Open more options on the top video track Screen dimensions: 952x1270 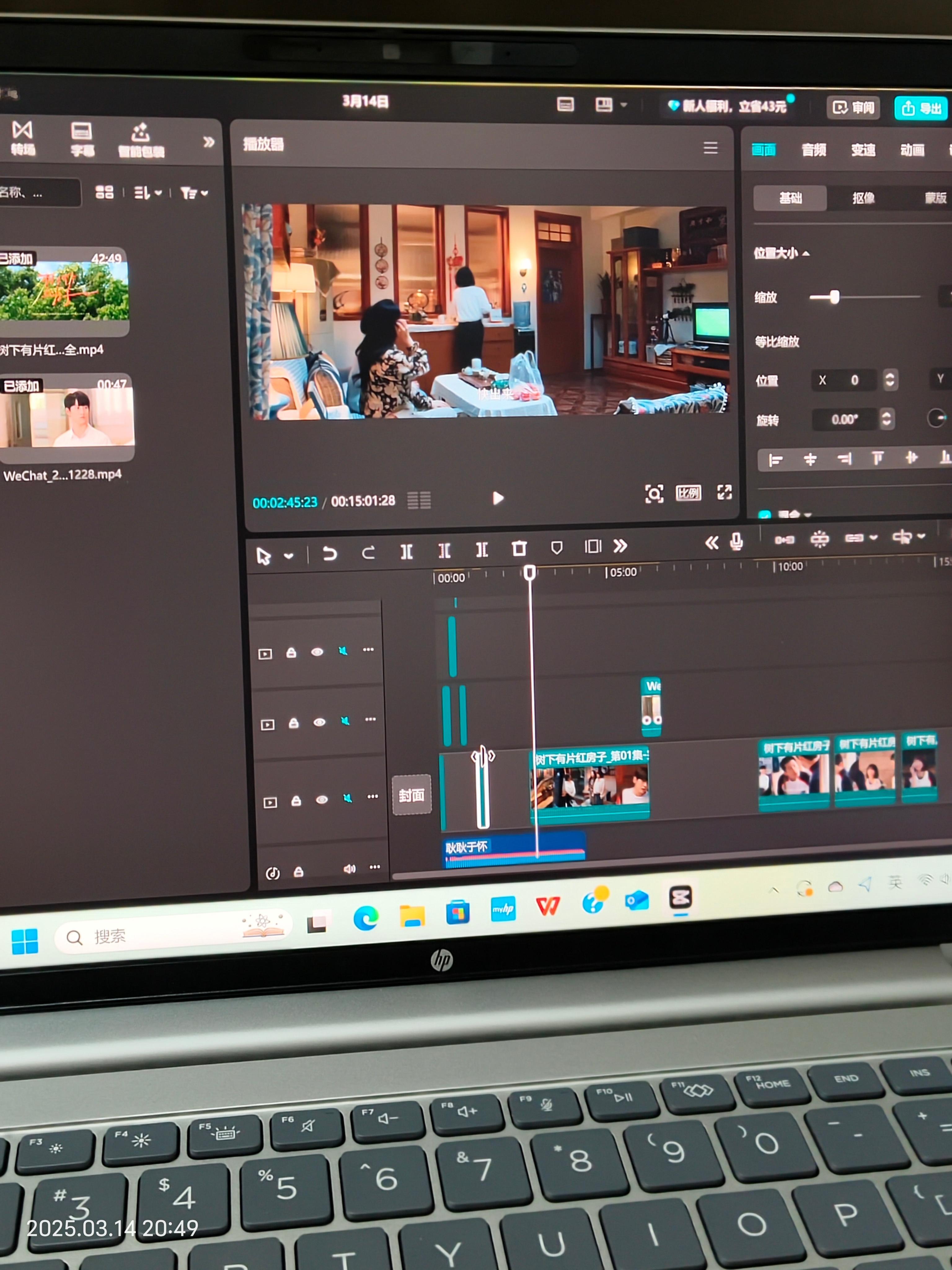coord(368,649)
